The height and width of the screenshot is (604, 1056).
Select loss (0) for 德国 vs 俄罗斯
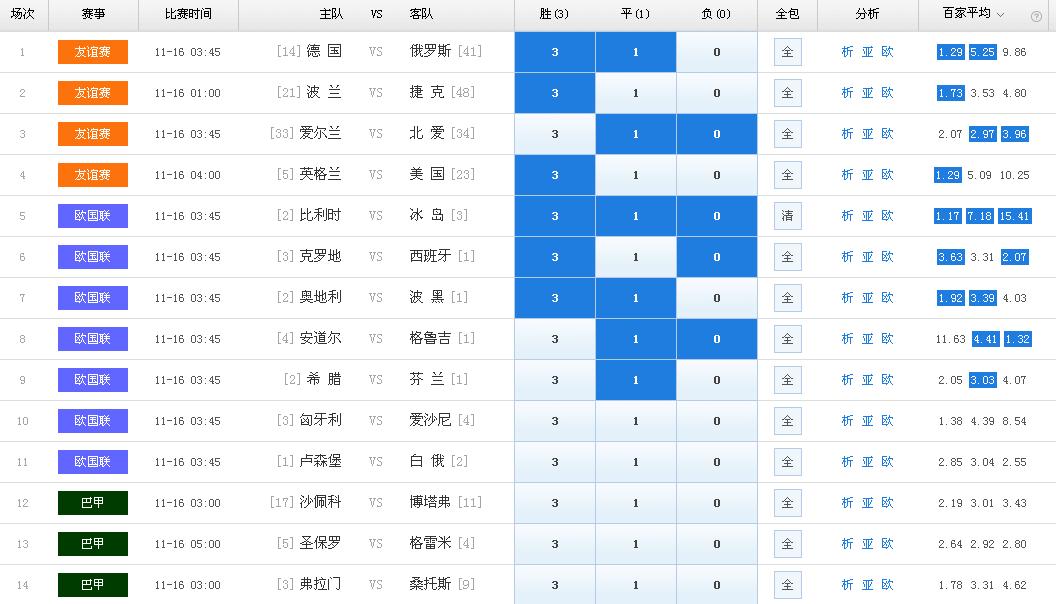[x=717, y=52]
